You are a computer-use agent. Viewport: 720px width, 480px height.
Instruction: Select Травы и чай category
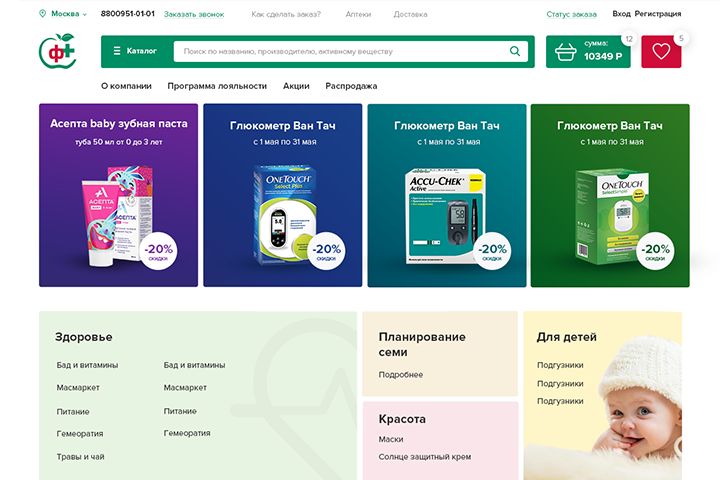click(x=80, y=457)
